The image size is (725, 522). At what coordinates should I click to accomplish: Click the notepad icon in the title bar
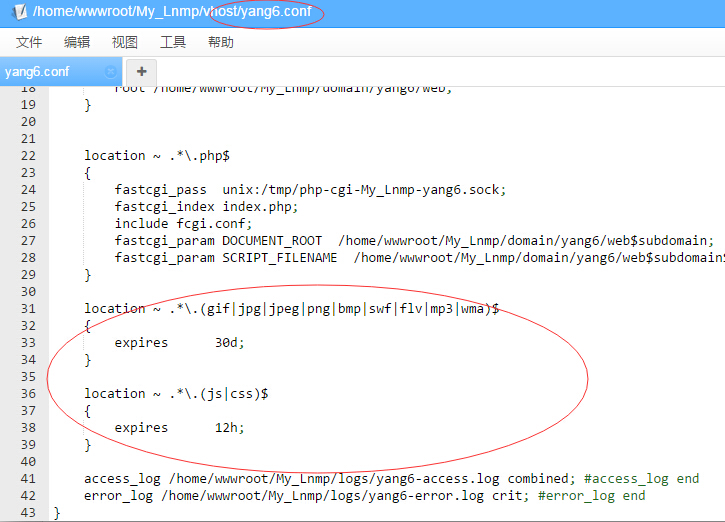[x=15, y=14]
